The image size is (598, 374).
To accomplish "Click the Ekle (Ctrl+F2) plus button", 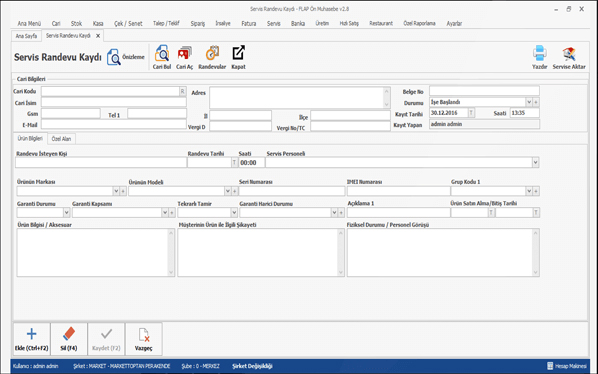I will tap(32, 339).
